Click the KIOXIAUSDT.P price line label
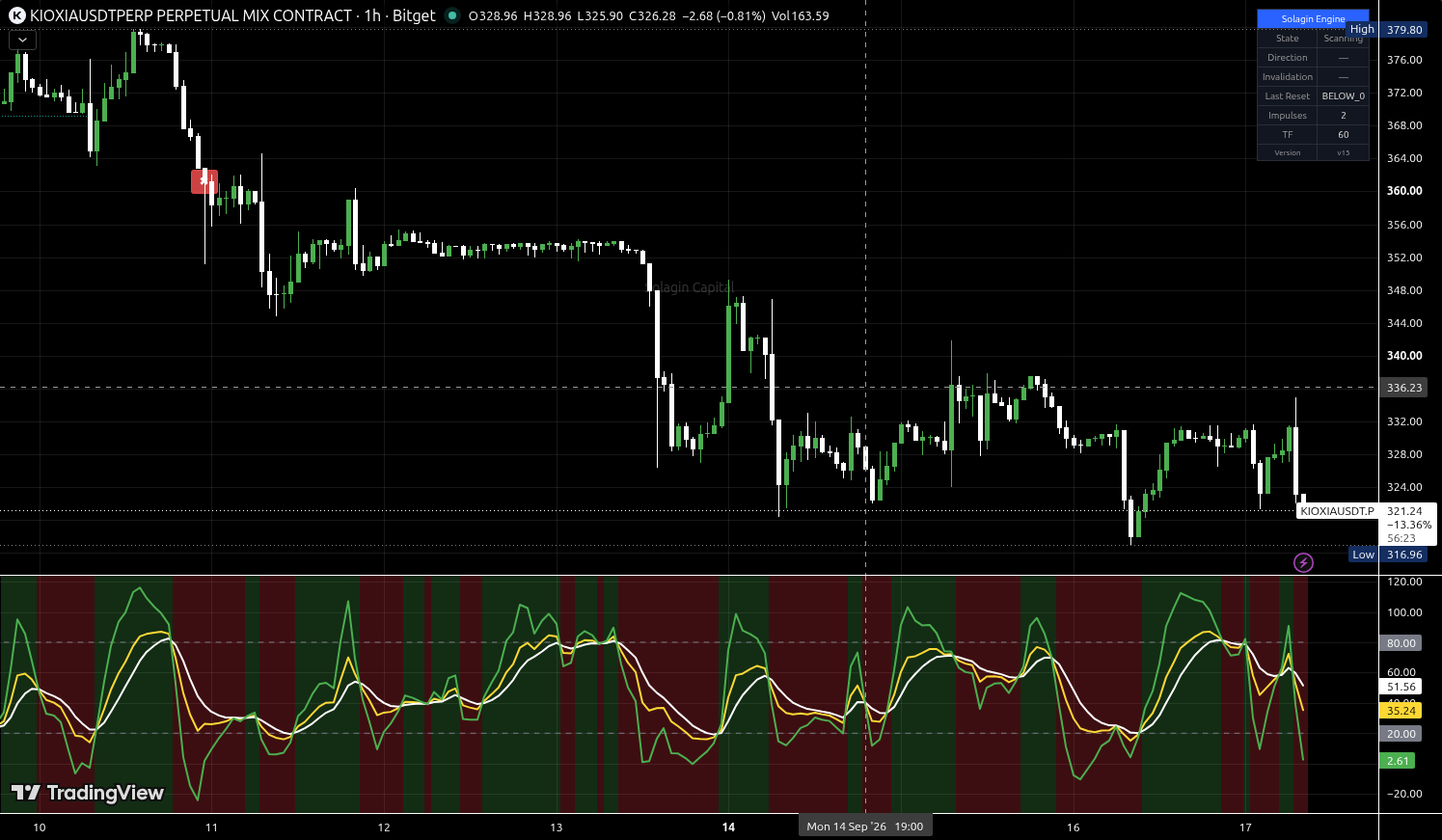This screenshot has height=840, width=1442. [1337, 511]
